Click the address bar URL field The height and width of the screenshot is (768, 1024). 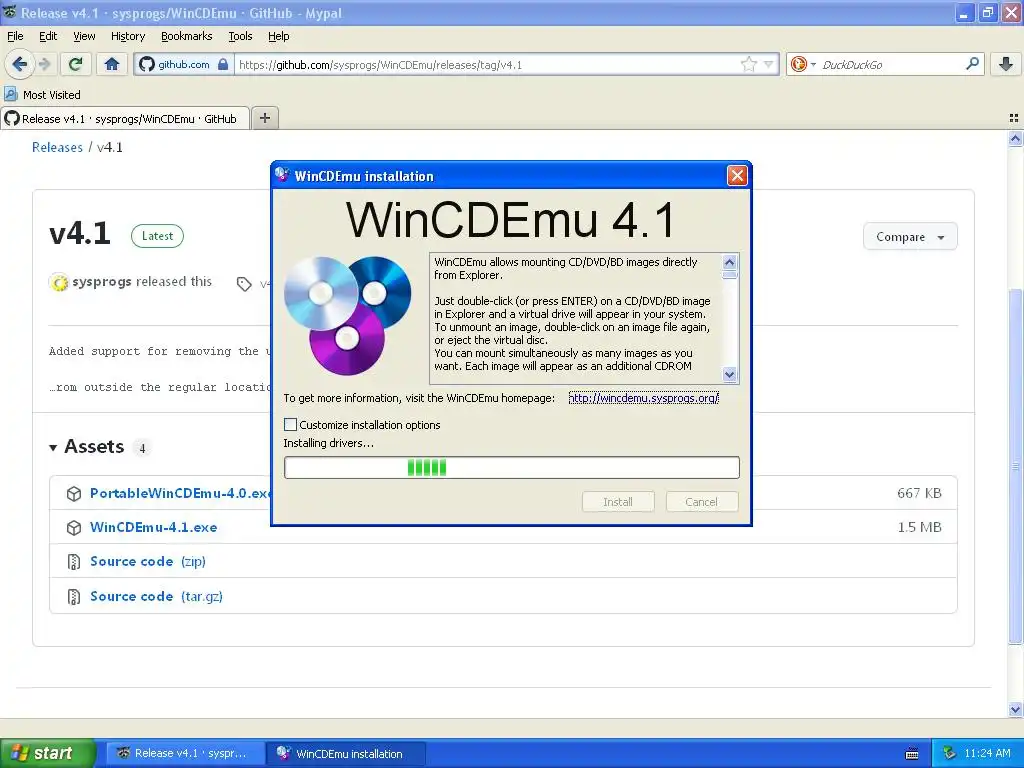tap(487, 65)
